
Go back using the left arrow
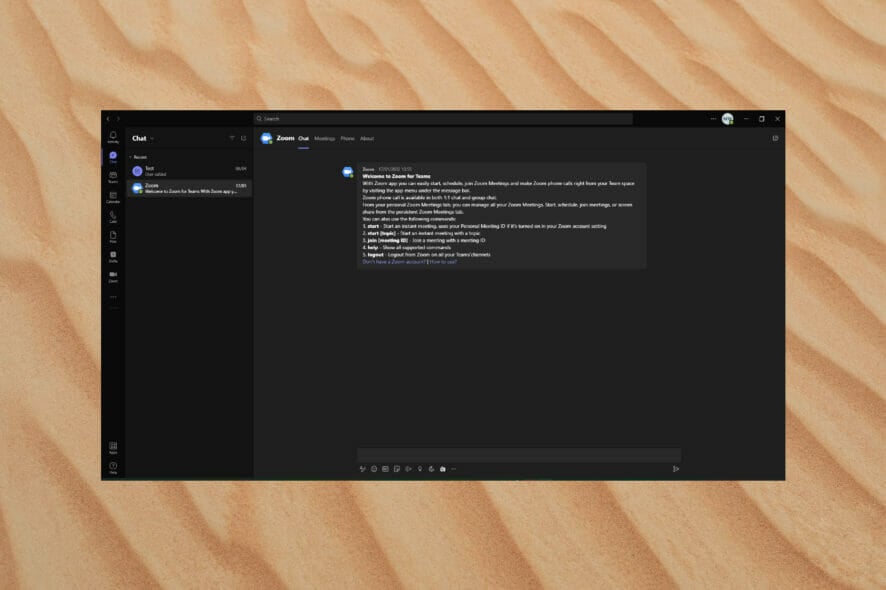(x=108, y=119)
